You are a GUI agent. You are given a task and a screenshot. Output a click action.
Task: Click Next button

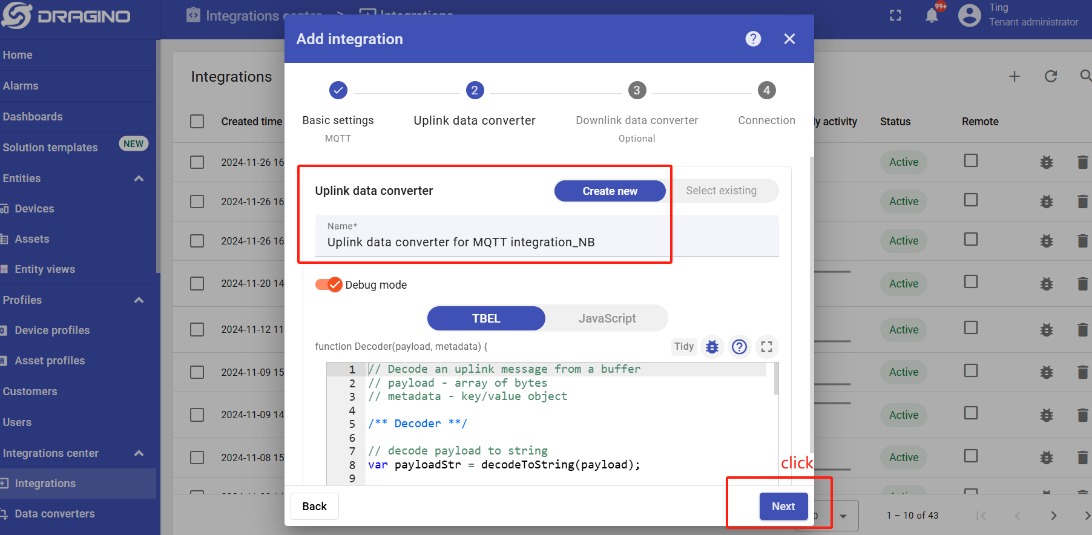783,506
